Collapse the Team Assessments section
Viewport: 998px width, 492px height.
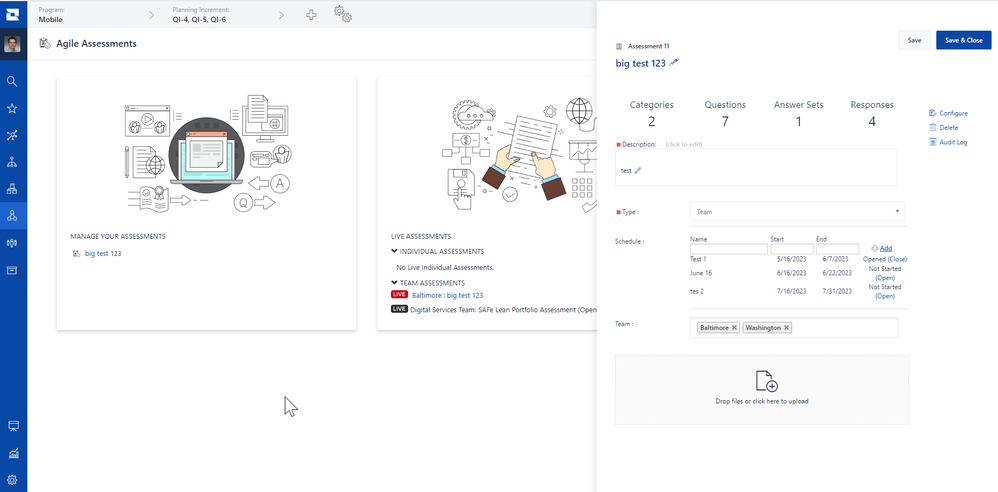[x=395, y=283]
